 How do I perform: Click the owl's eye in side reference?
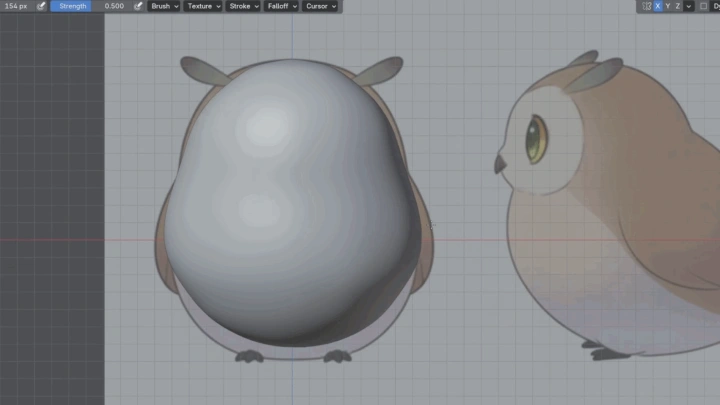pyautogui.click(x=537, y=138)
